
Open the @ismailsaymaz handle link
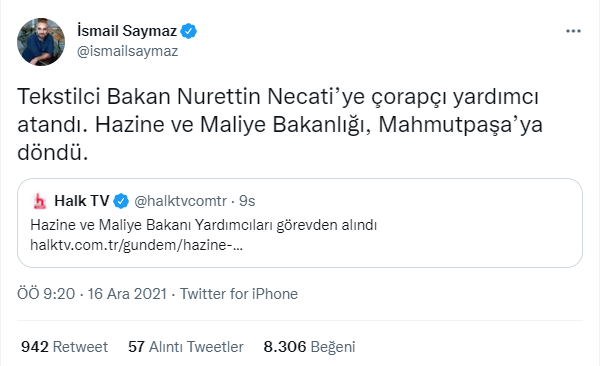pyautogui.click(x=127, y=51)
